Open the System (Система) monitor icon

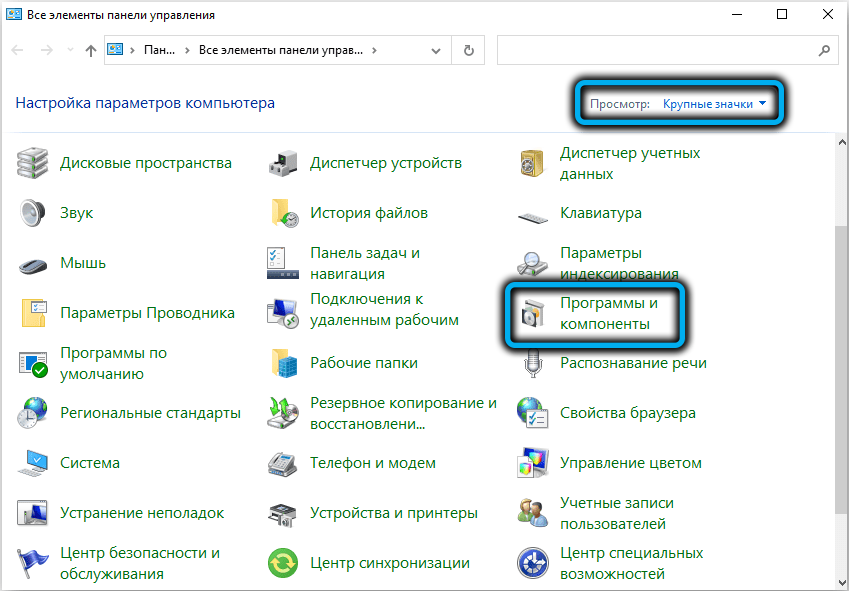click(x=32, y=463)
